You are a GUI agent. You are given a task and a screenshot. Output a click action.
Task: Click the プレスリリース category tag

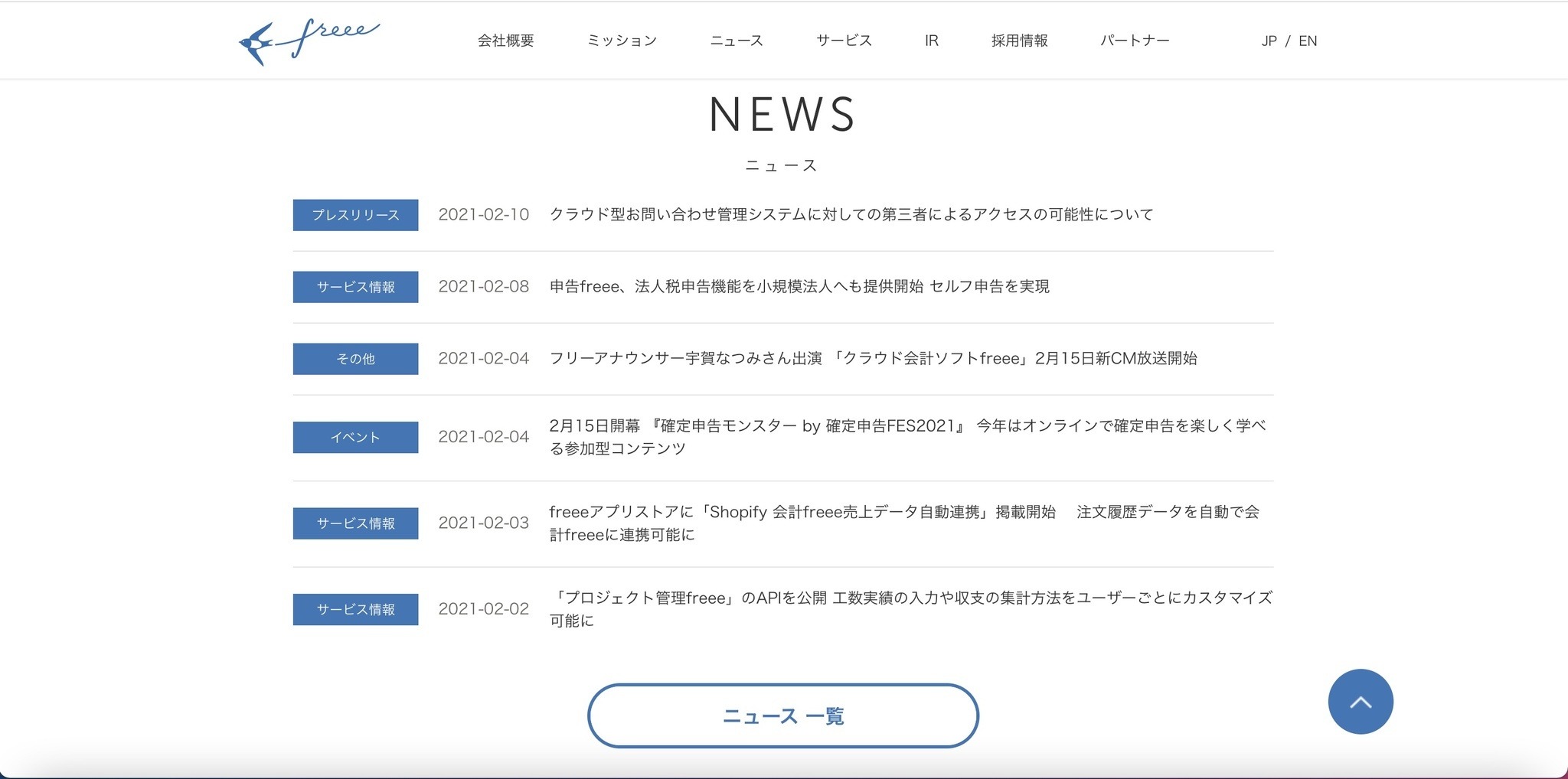coord(355,215)
